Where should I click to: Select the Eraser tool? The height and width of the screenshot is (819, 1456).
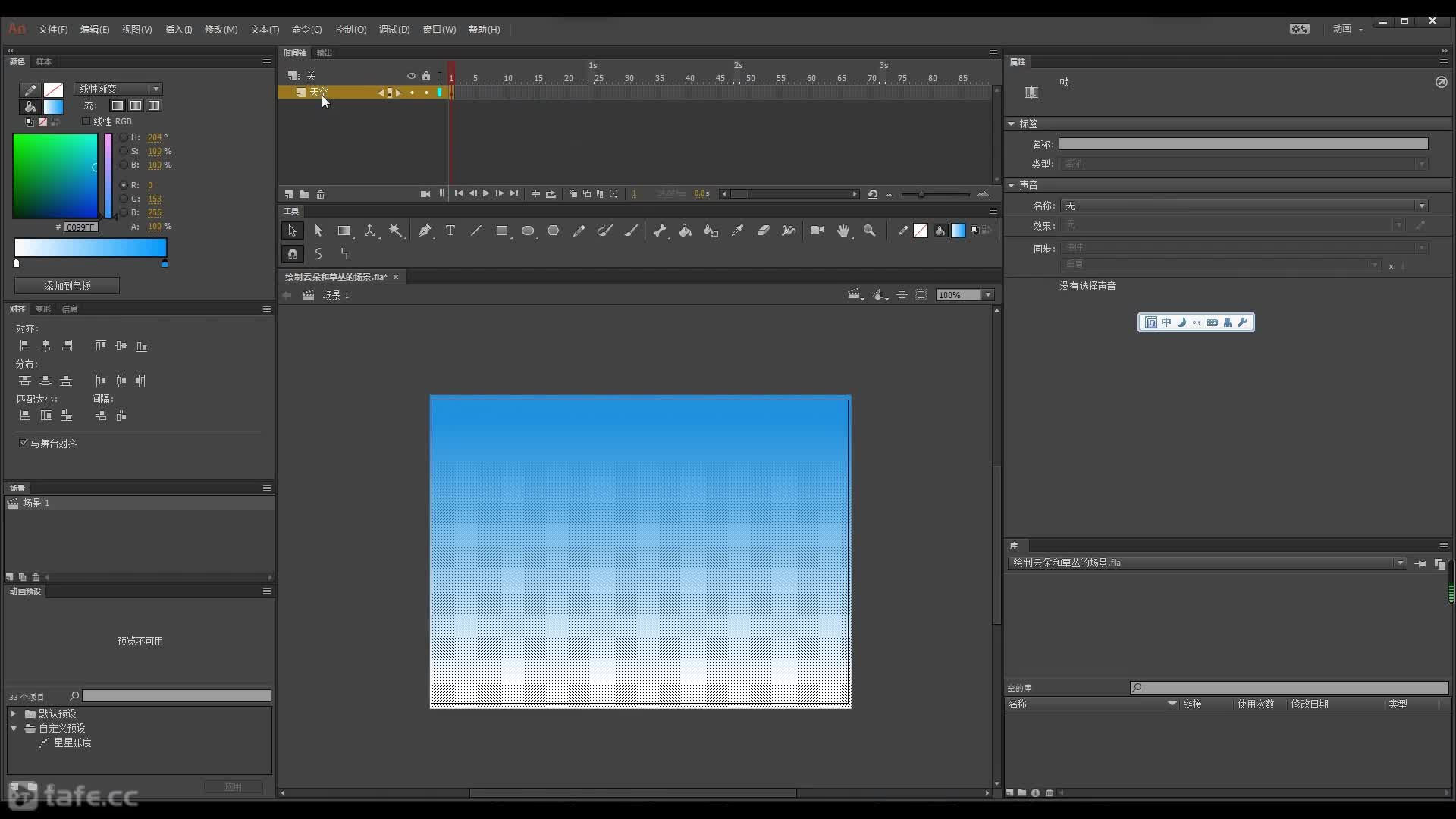point(763,231)
